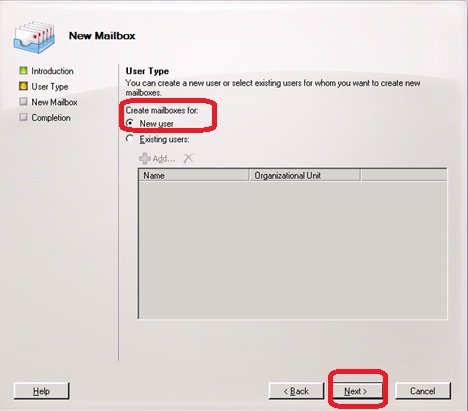Select the Existing users radio button

pos(130,139)
